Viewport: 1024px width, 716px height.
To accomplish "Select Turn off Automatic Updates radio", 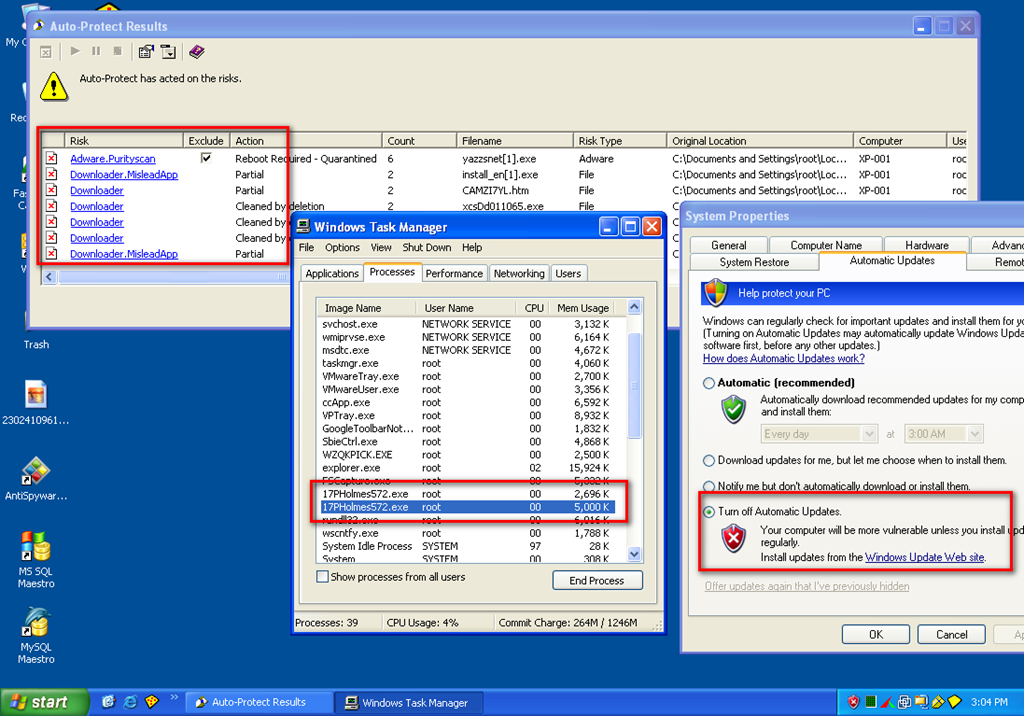I will pyautogui.click(x=709, y=512).
